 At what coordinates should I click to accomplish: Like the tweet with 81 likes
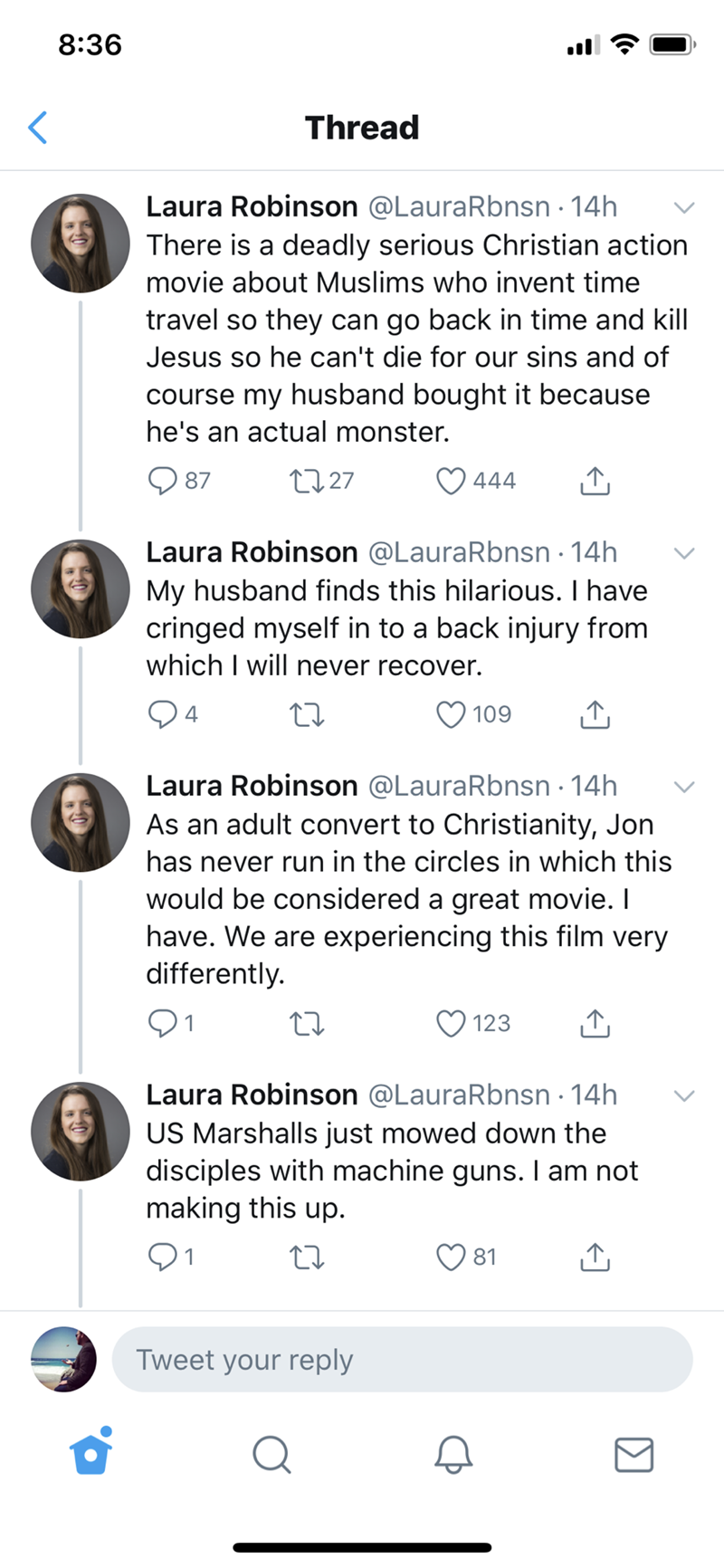[451, 1257]
